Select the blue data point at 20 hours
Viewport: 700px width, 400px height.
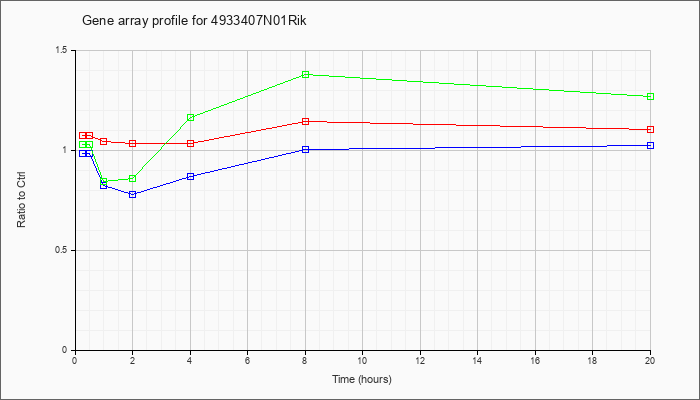point(650,146)
